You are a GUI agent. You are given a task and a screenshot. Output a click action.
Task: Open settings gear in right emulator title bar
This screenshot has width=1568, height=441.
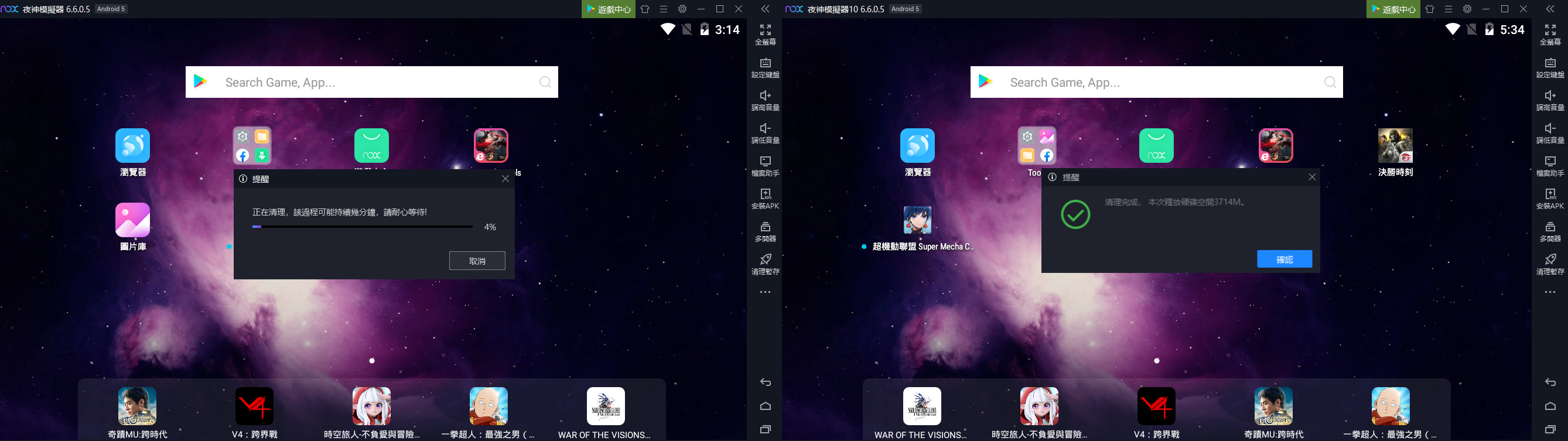(1467, 9)
